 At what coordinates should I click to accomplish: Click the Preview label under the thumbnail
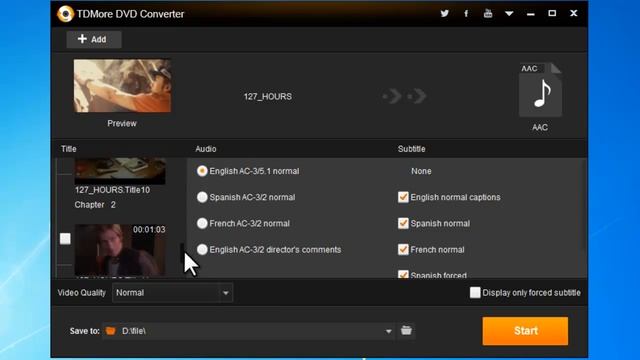[x=122, y=123]
